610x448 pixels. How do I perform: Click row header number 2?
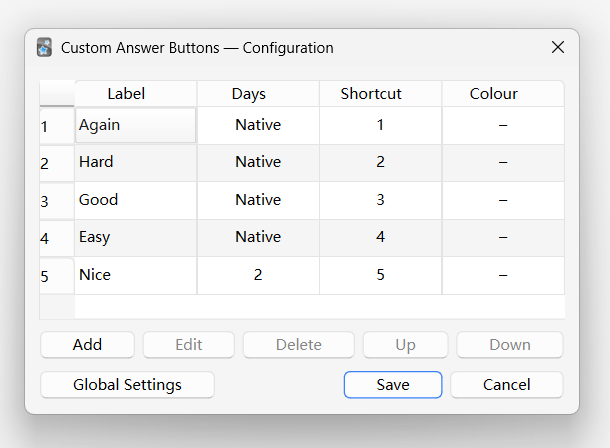pyautogui.click(x=57, y=163)
